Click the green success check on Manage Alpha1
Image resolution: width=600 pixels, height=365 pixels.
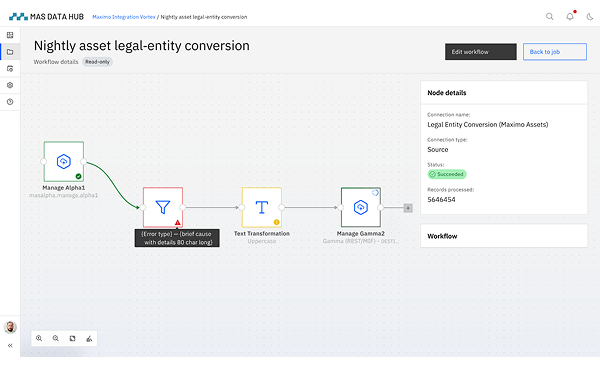click(x=78, y=176)
